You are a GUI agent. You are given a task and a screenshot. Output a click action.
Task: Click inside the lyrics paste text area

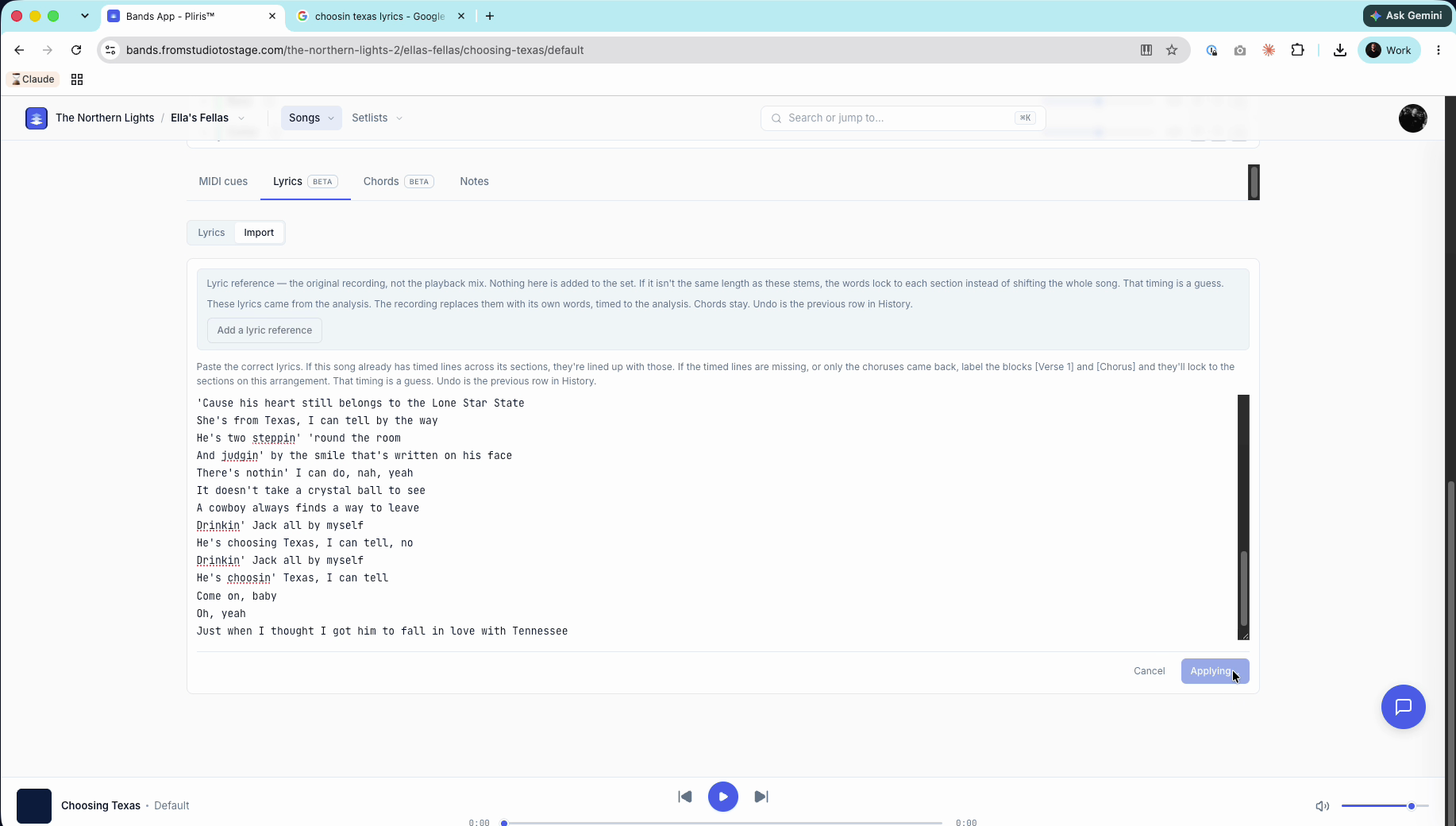716,517
